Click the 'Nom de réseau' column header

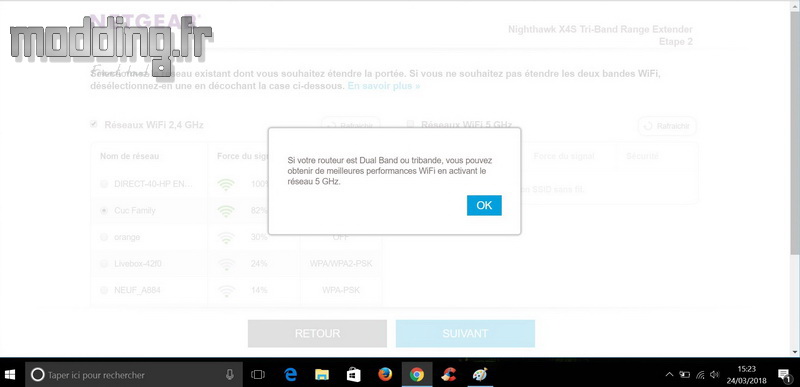pos(129,157)
